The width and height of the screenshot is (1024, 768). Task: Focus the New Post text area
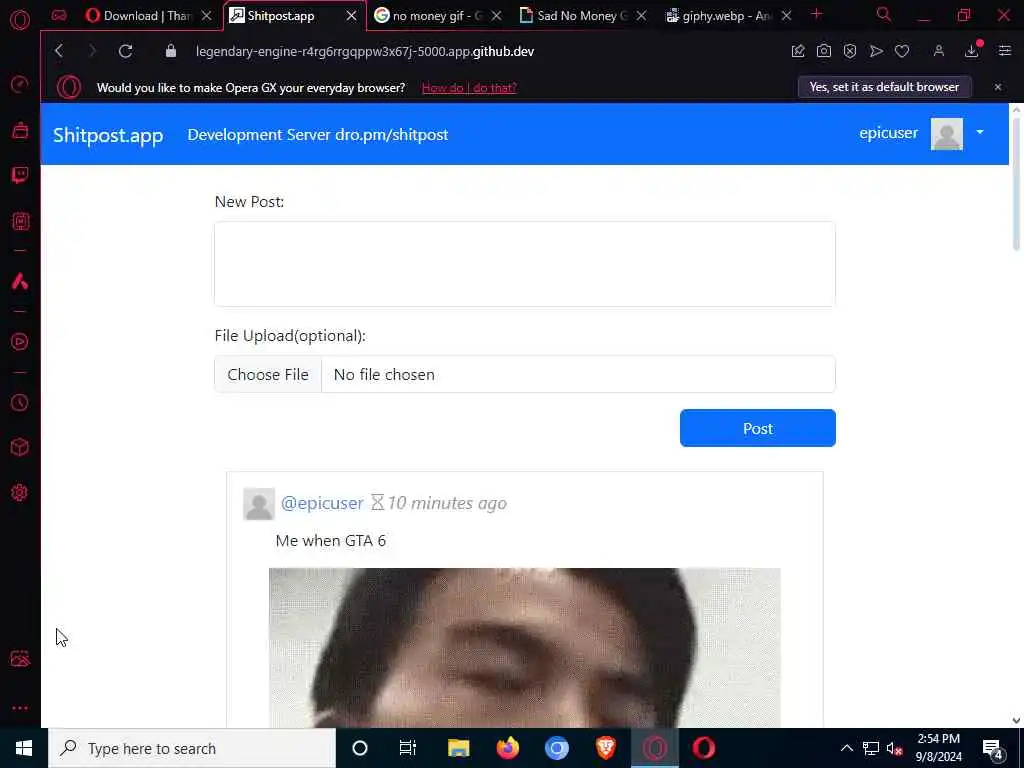click(524, 264)
